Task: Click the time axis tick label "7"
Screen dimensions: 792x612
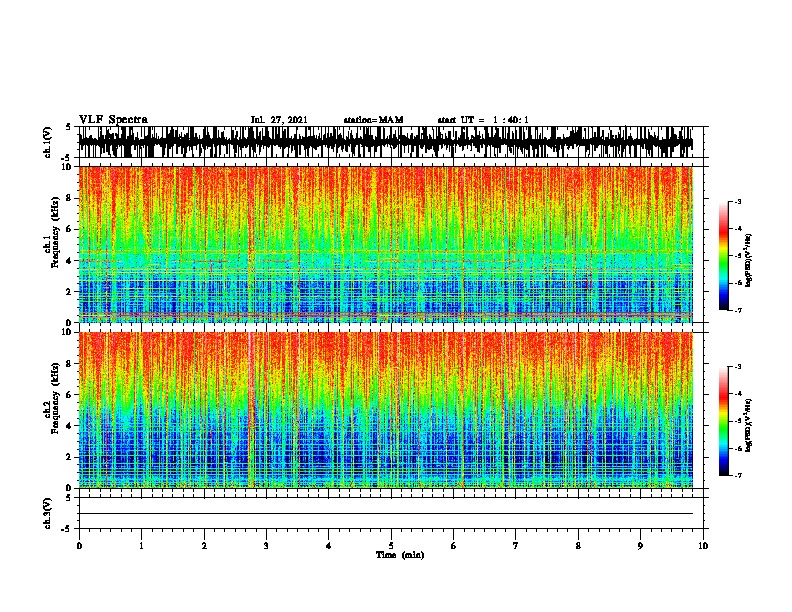Action: click(x=516, y=546)
